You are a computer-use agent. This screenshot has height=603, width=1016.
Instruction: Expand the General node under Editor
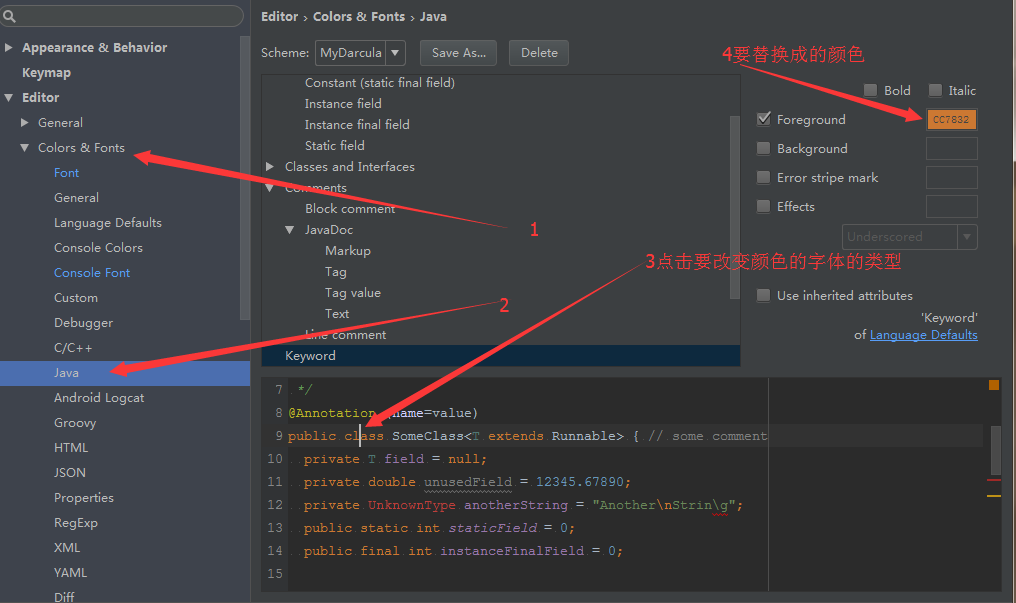(x=25, y=122)
